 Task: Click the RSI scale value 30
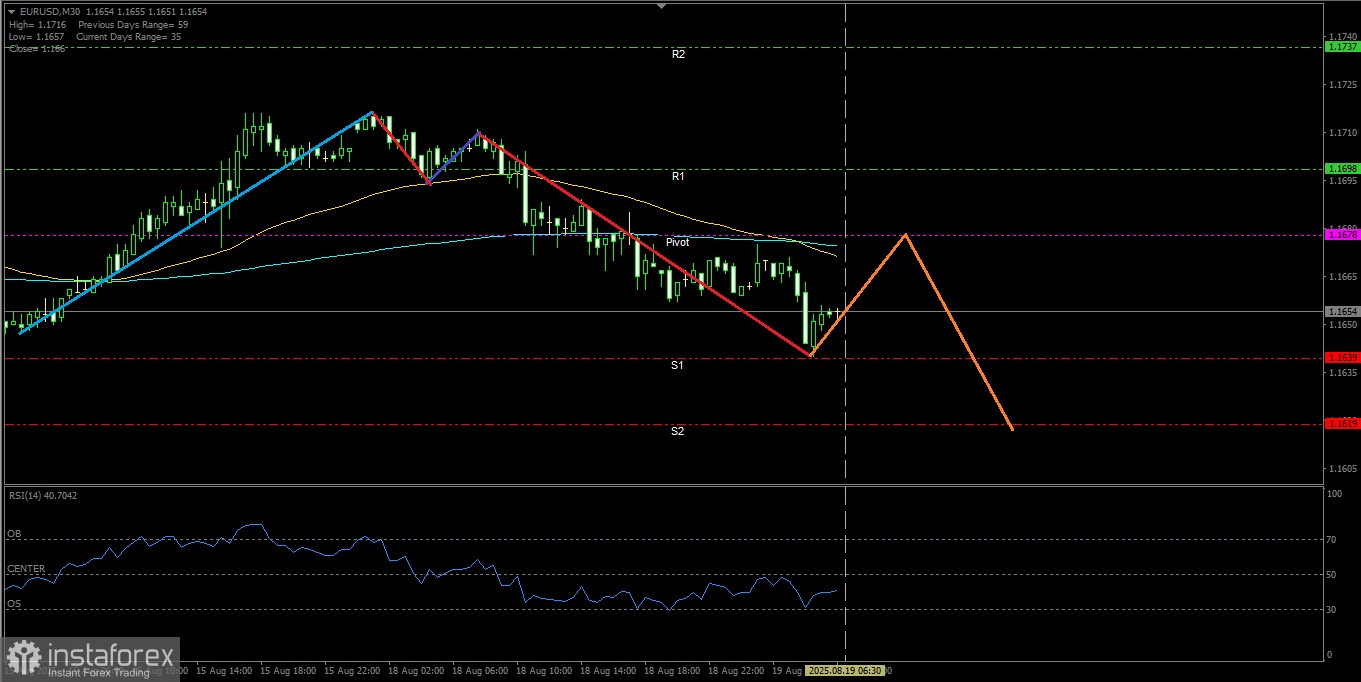[1331, 610]
